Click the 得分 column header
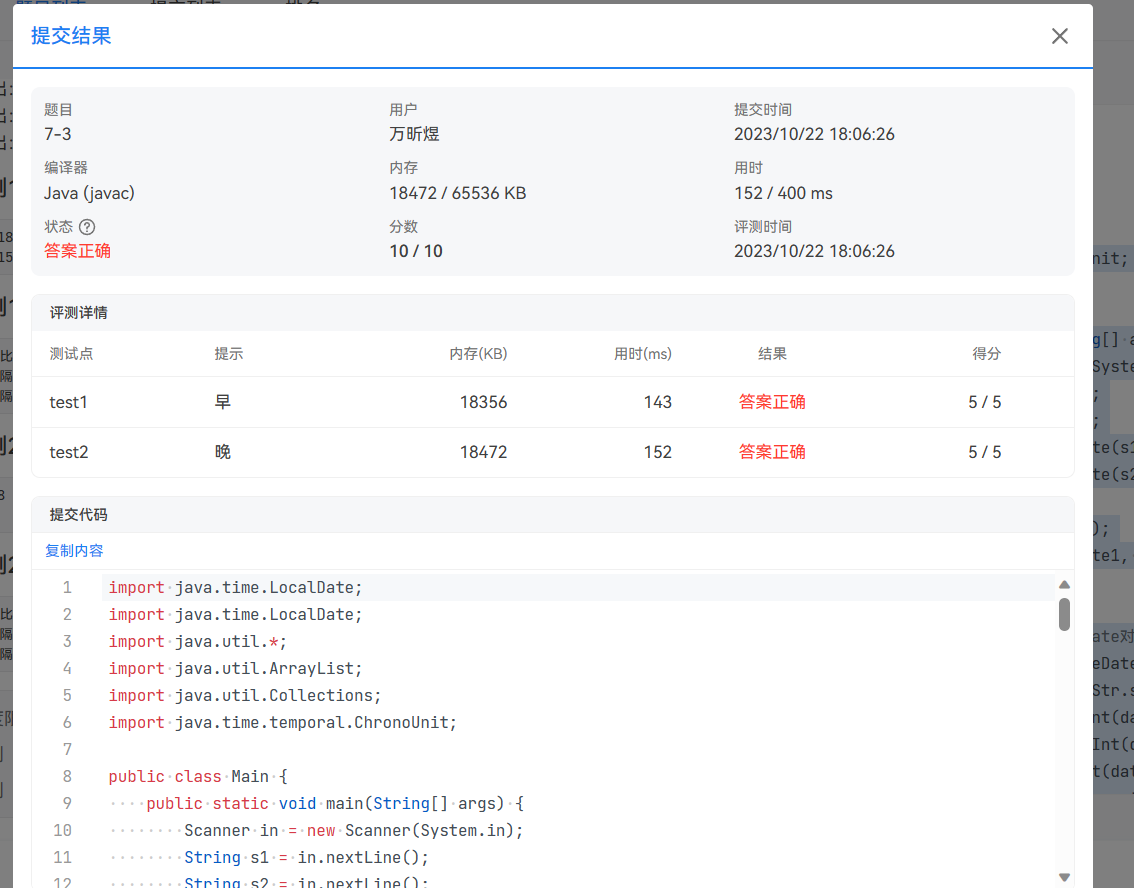 click(x=986, y=354)
